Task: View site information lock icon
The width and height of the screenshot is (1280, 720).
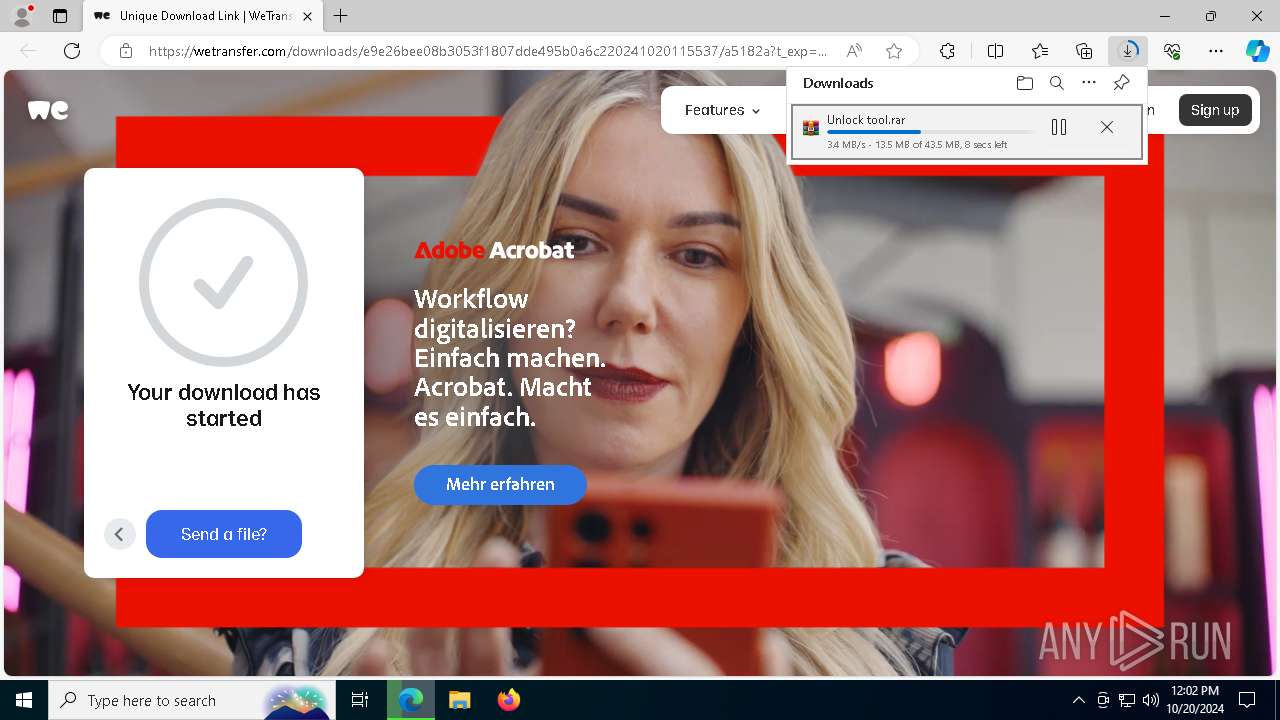Action: click(126, 51)
